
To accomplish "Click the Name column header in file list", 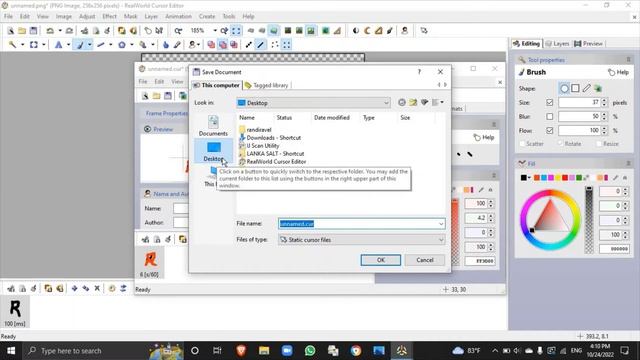I will 247,118.
